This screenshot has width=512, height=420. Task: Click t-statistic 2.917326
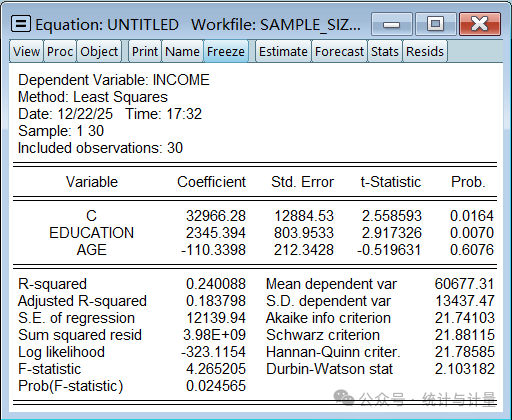(x=392, y=233)
